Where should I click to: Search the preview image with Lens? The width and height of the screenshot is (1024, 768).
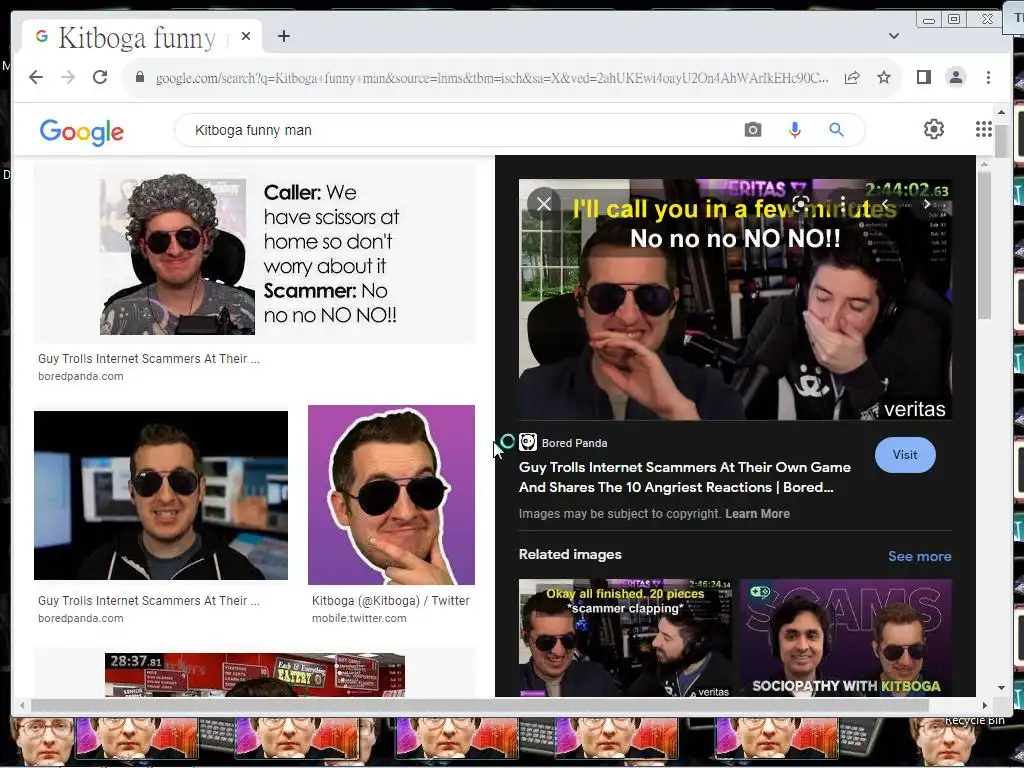pyautogui.click(x=801, y=203)
